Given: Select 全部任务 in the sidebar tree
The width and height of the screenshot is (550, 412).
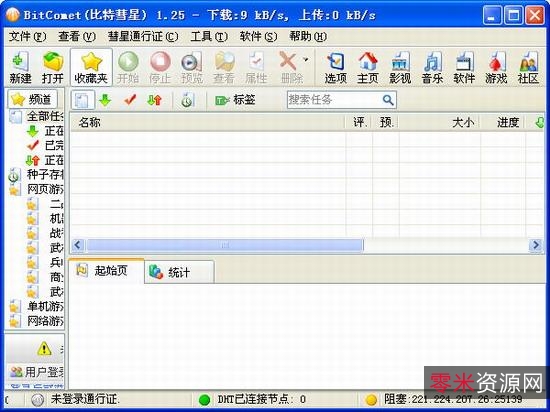Looking at the screenshot, I should [x=36, y=116].
